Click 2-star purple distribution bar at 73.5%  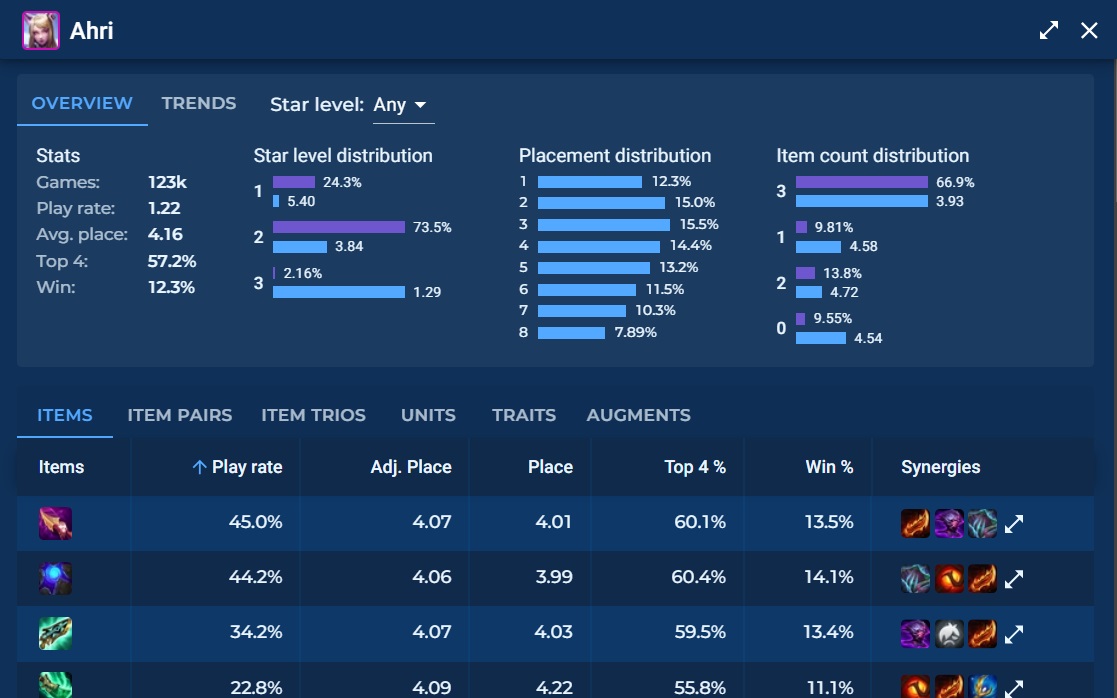[339, 227]
